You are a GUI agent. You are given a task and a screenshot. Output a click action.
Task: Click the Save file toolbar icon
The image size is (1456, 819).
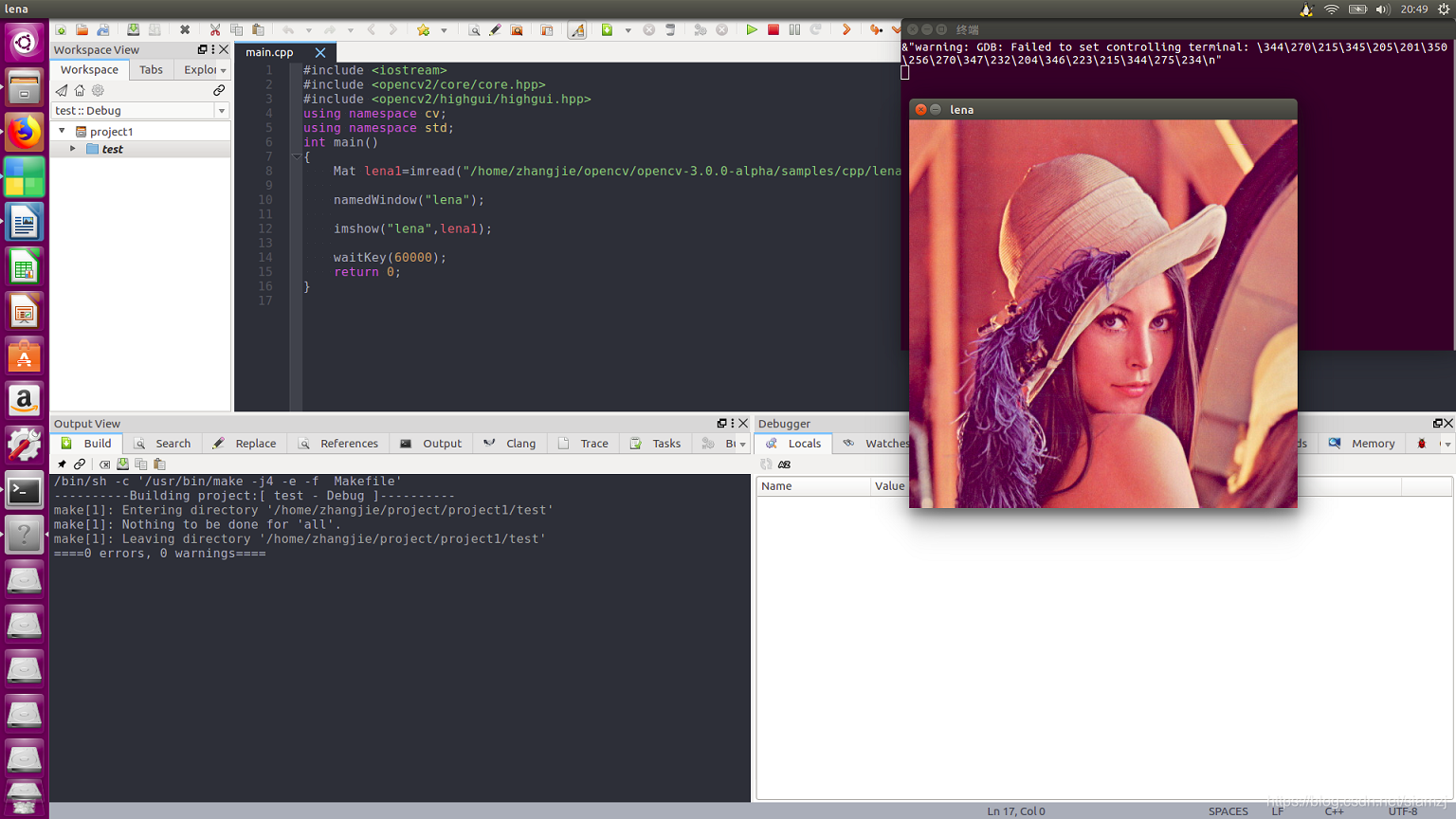tap(133, 30)
